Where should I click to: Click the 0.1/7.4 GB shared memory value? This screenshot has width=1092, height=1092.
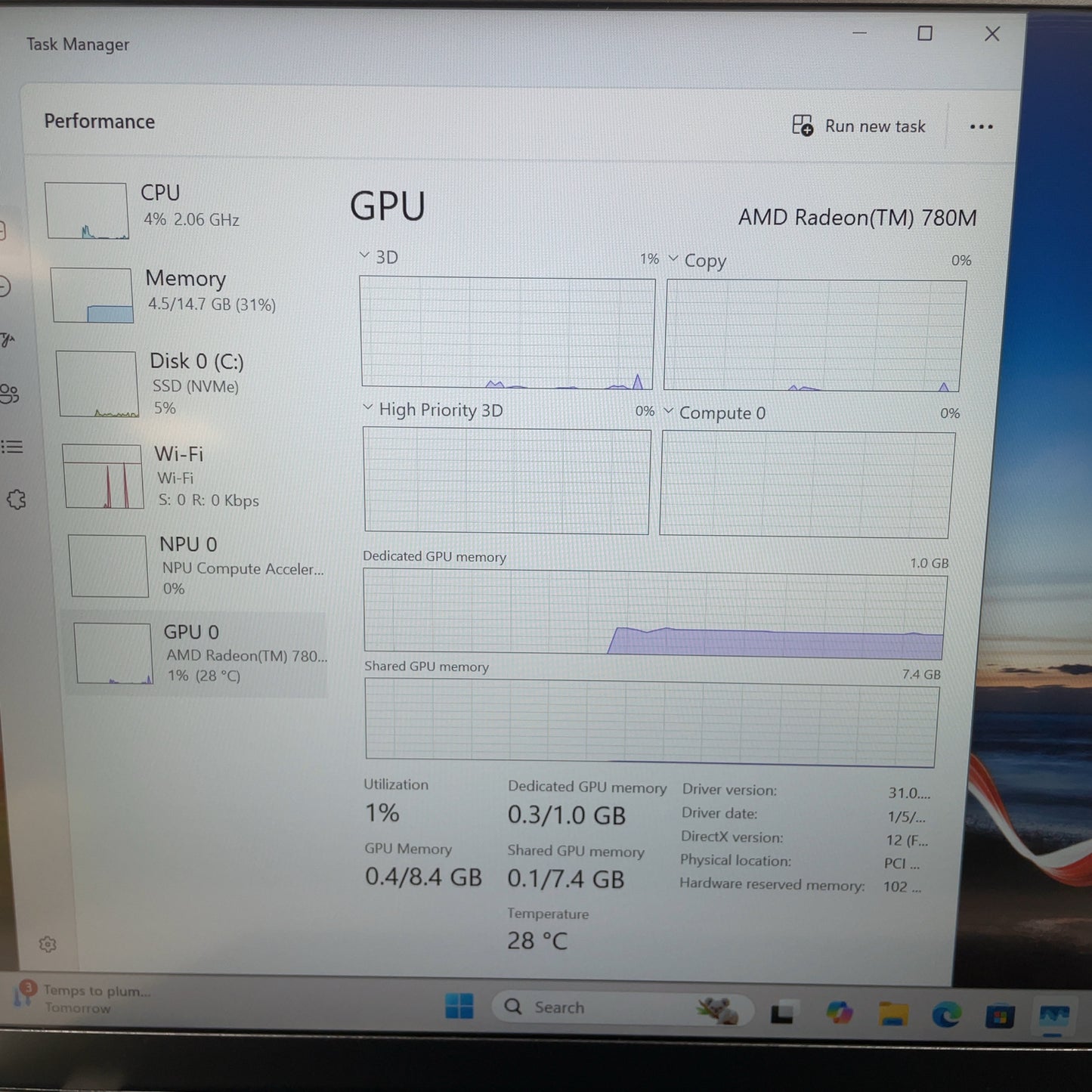565,879
